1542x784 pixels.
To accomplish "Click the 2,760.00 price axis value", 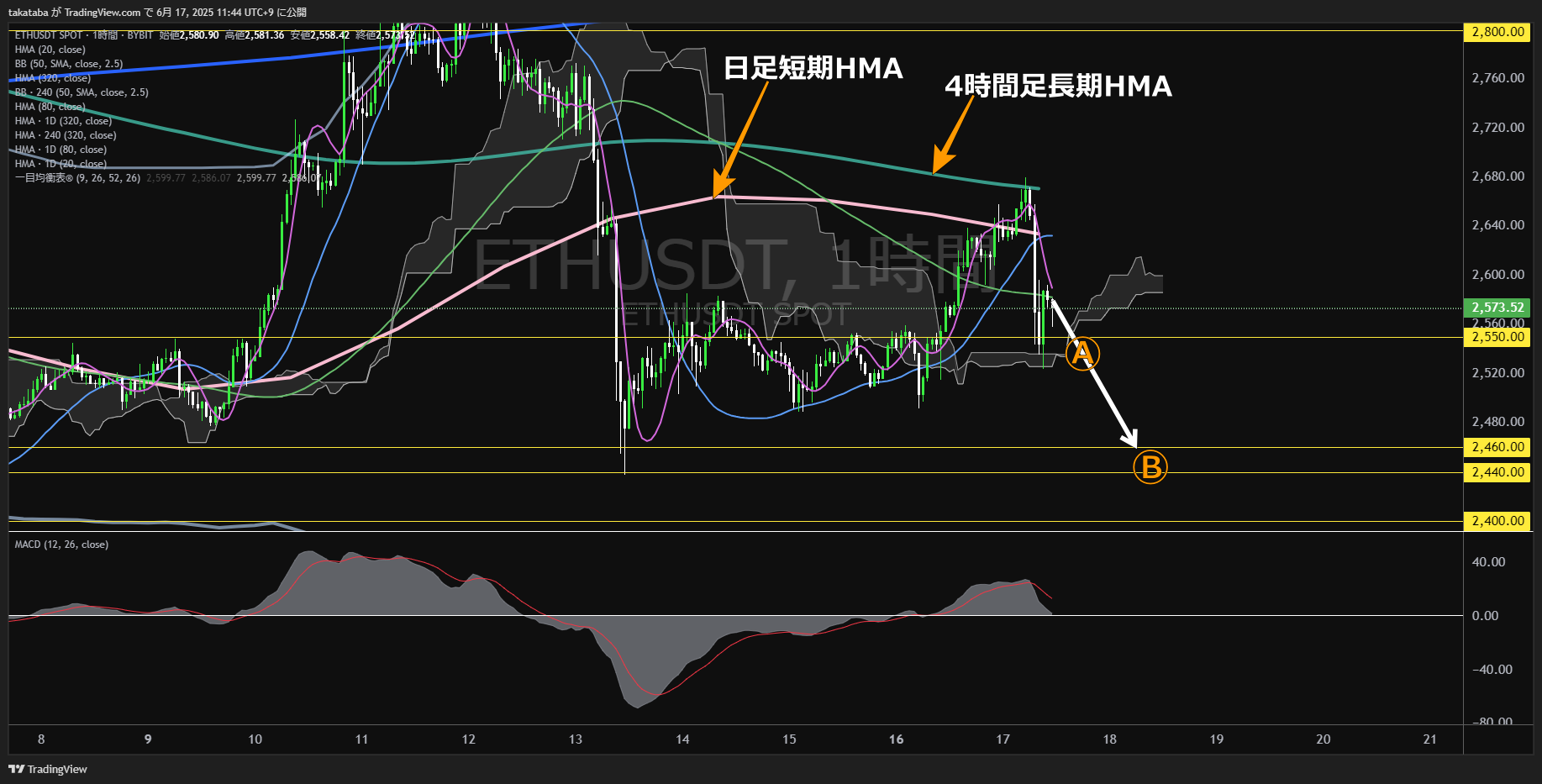I will [1497, 78].
